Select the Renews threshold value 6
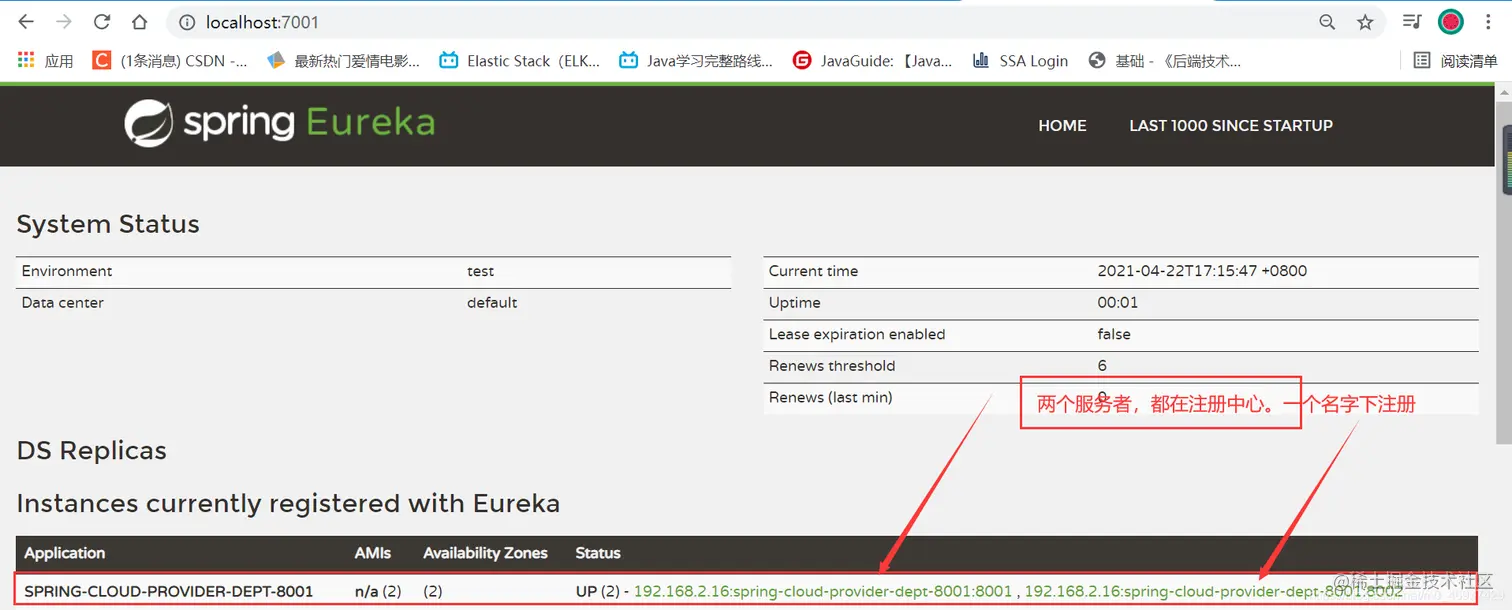The image size is (1512, 610). 1102,365
